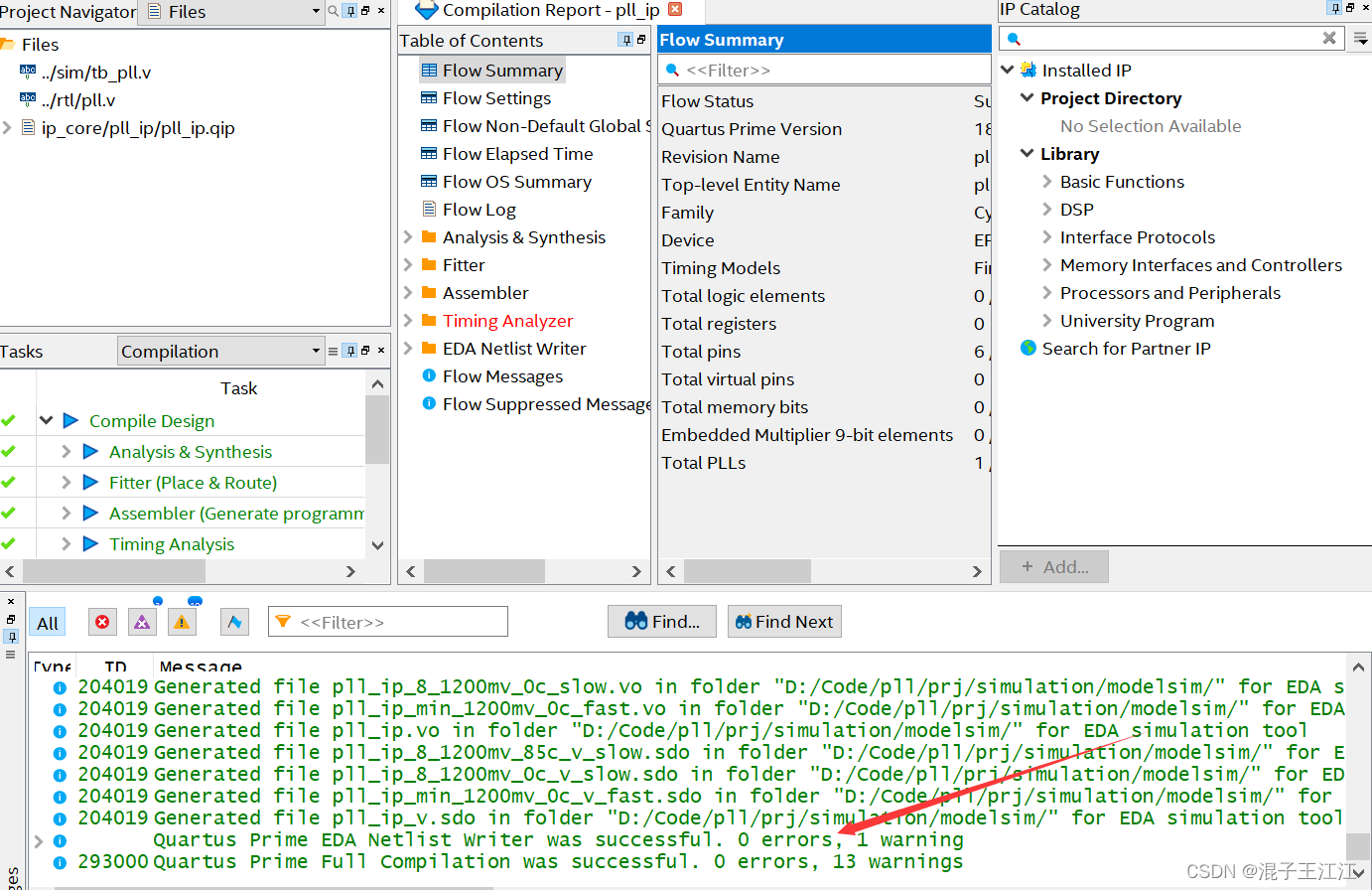Float the Tasks panel
Viewport: 1372px width, 890px height.
tap(365, 350)
